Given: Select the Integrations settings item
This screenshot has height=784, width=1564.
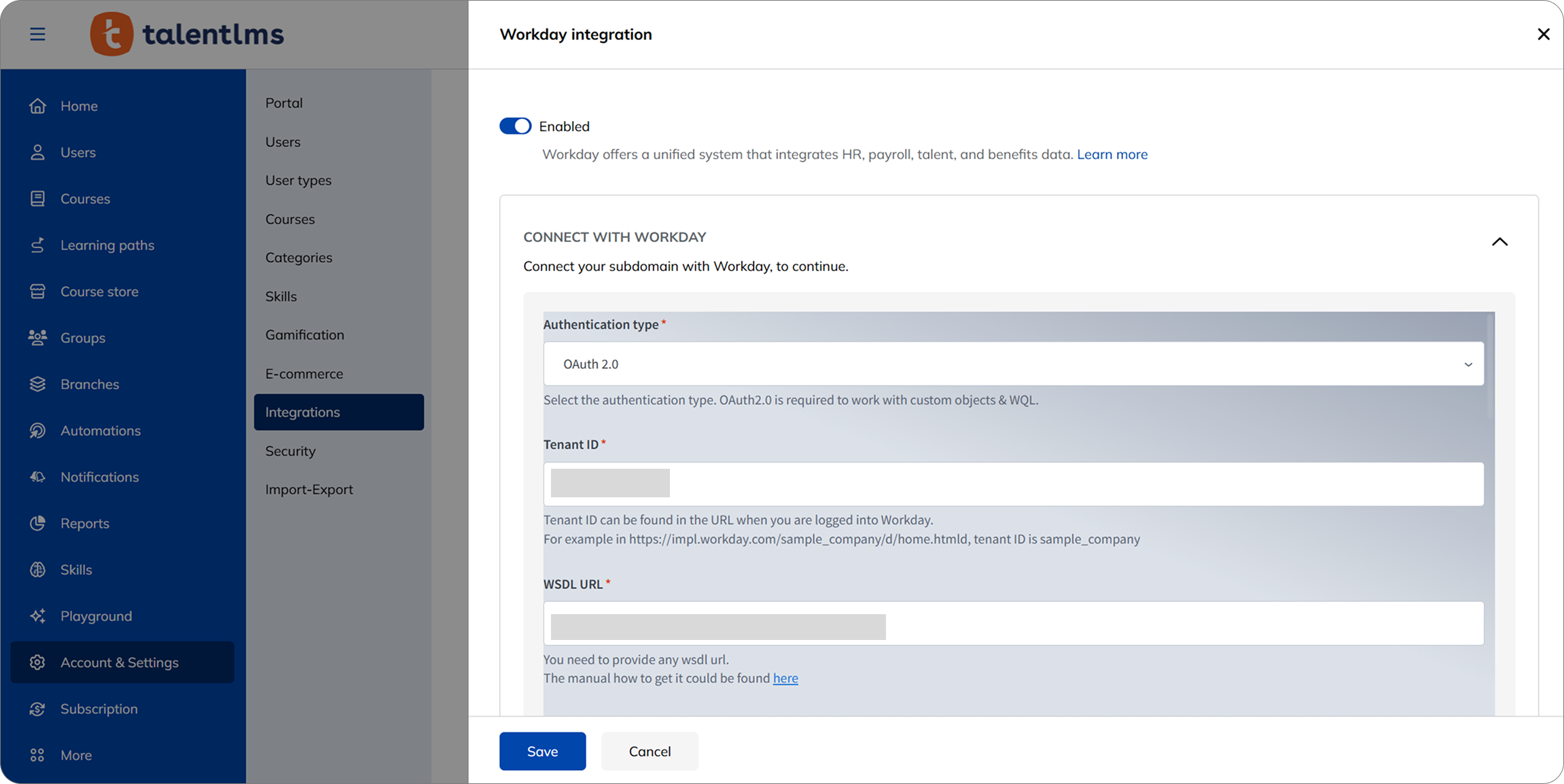Looking at the screenshot, I should (x=339, y=412).
